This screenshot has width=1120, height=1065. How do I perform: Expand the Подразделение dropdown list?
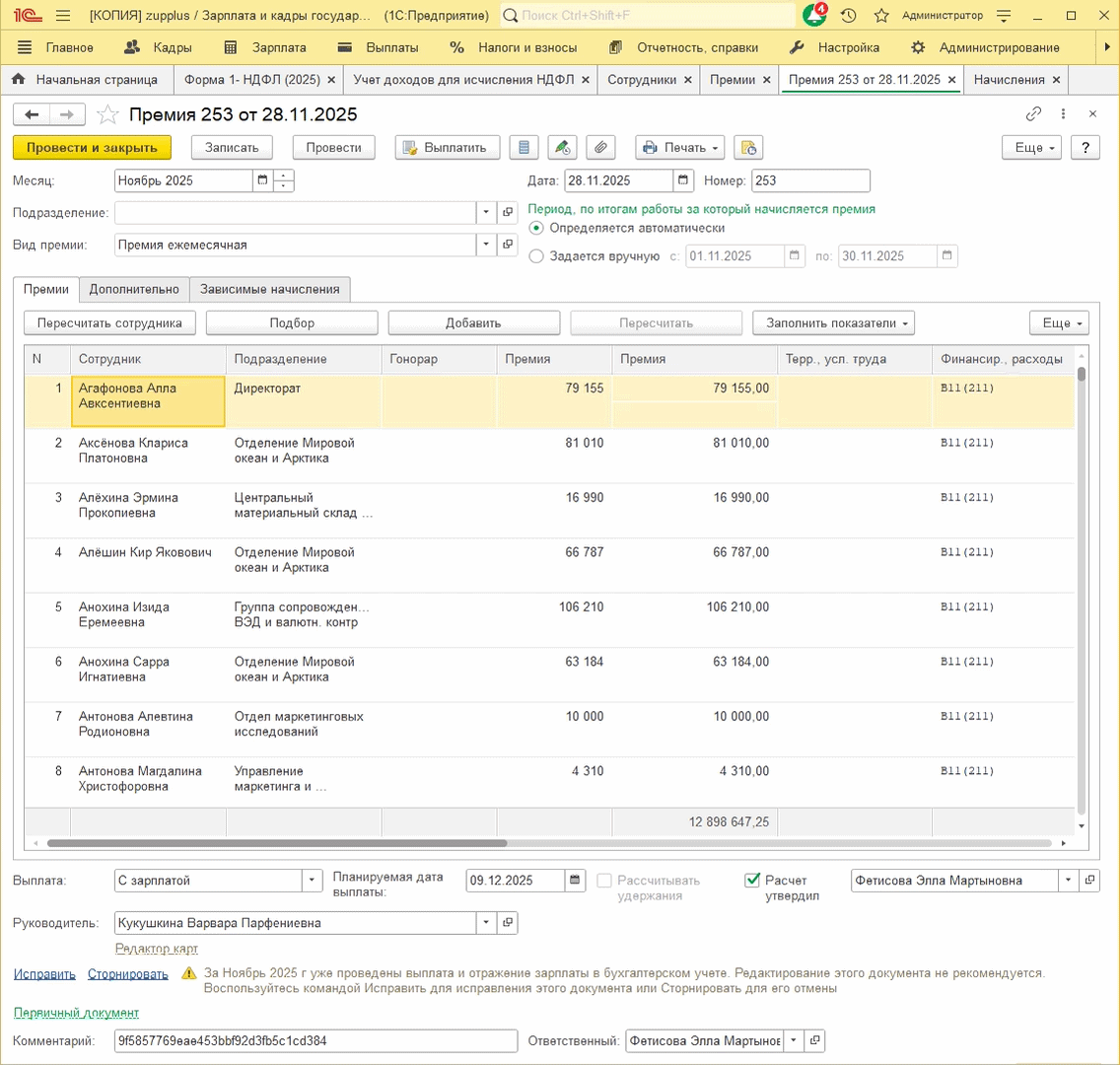coord(486,212)
